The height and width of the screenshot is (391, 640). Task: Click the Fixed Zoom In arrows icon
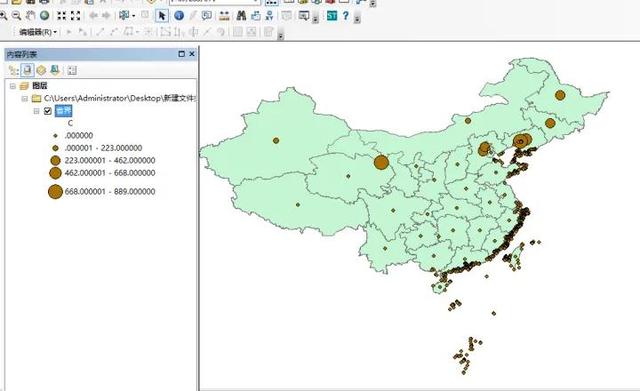(x=62, y=16)
